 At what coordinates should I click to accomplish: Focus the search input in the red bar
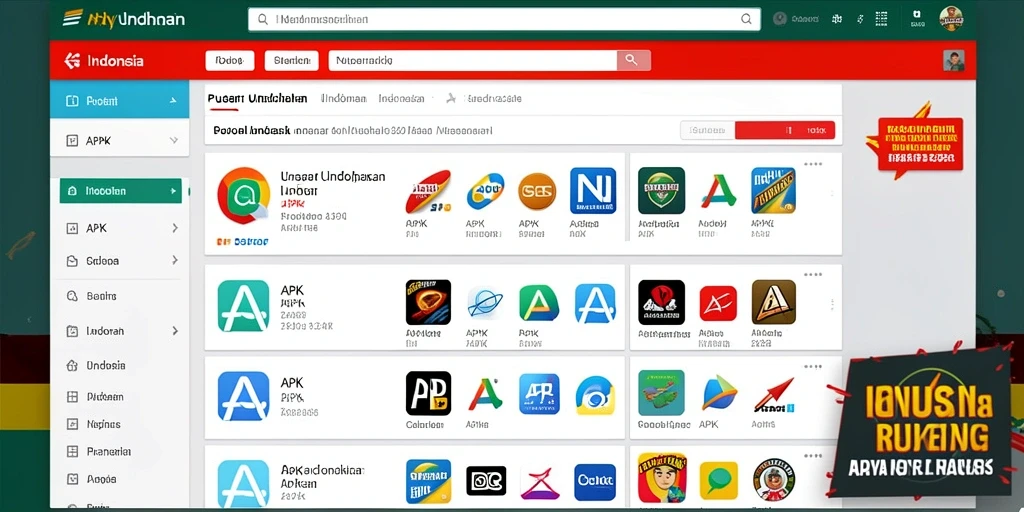point(473,61)
